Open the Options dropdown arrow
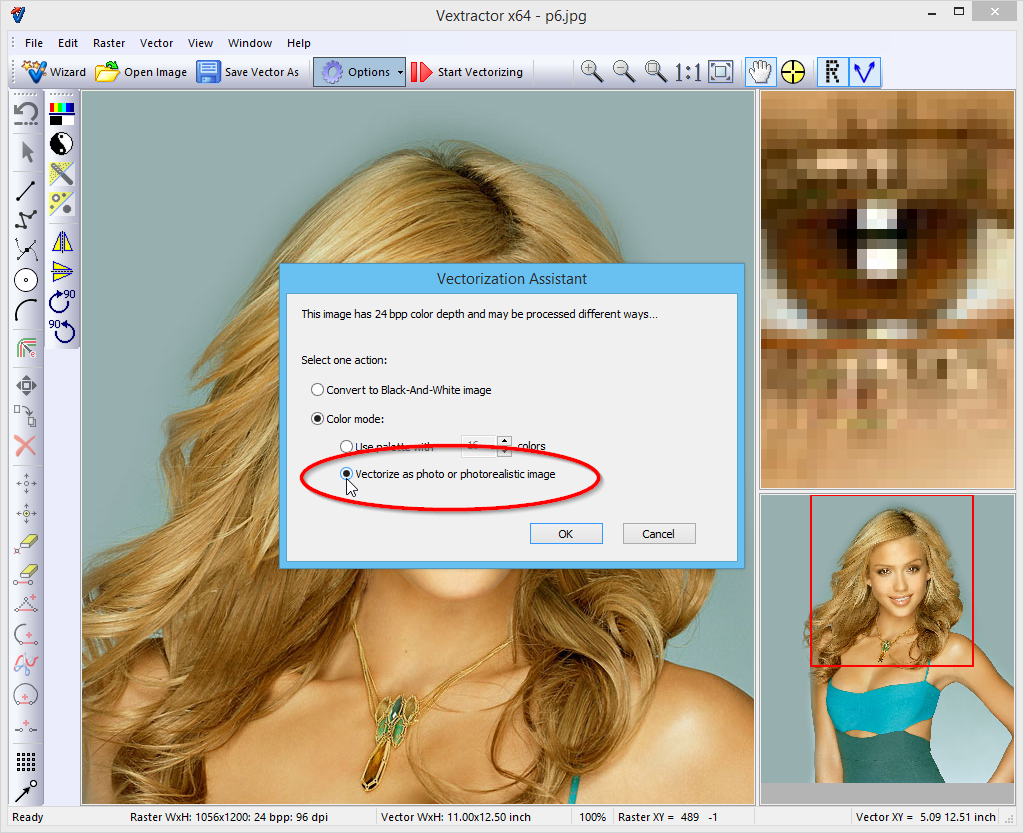This screenshot has height=833, width=1024. [400, 72]
